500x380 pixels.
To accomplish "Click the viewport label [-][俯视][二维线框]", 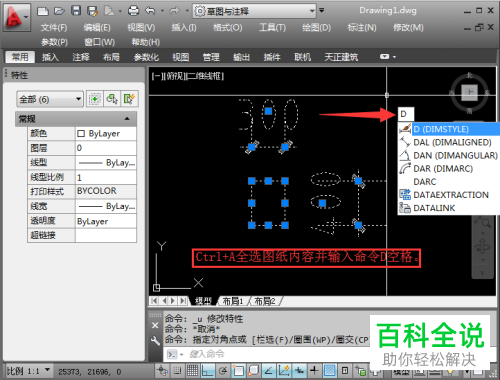I will tap(188, 76).
